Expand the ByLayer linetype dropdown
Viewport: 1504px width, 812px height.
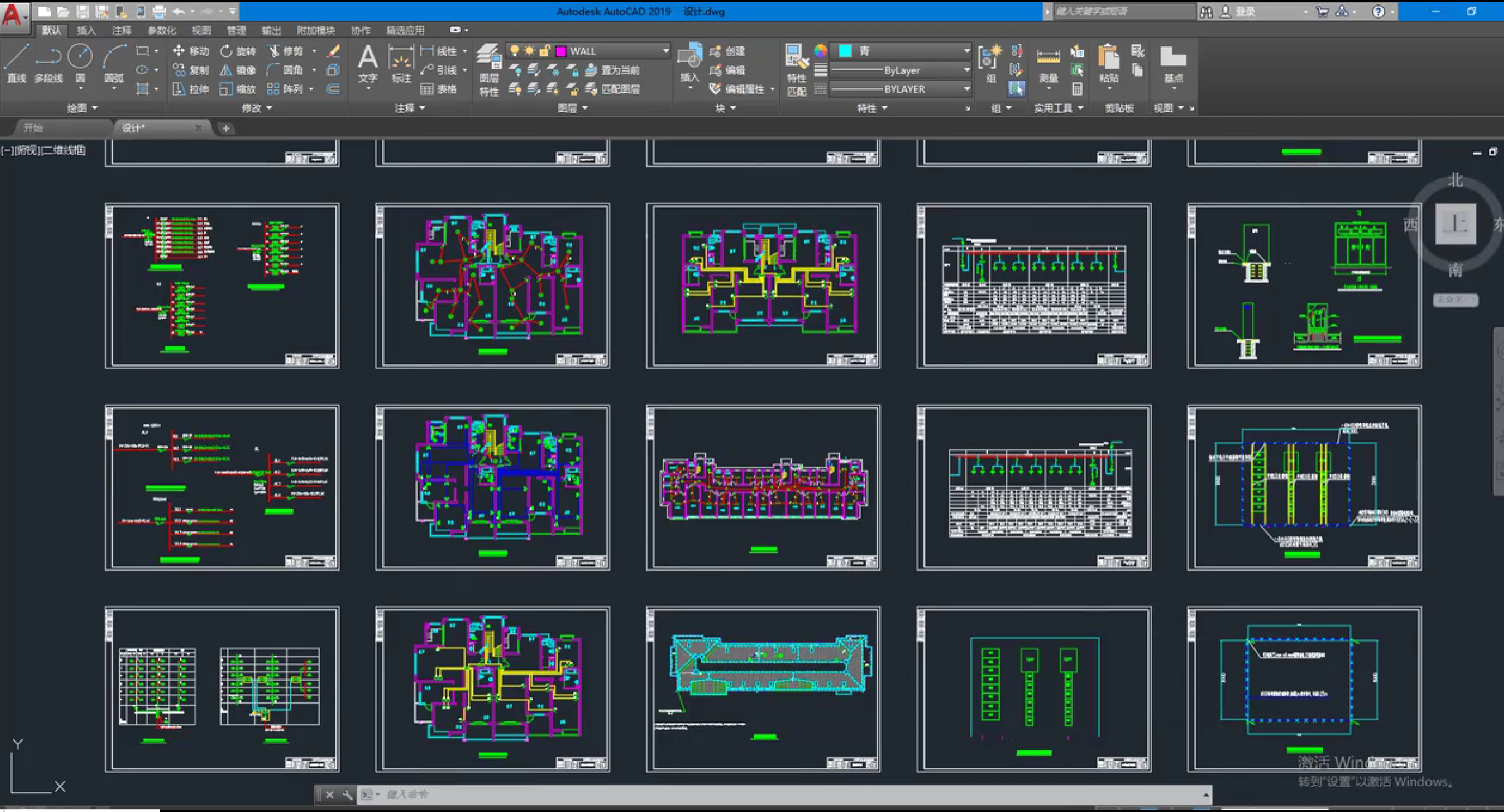tap(966, 71)
